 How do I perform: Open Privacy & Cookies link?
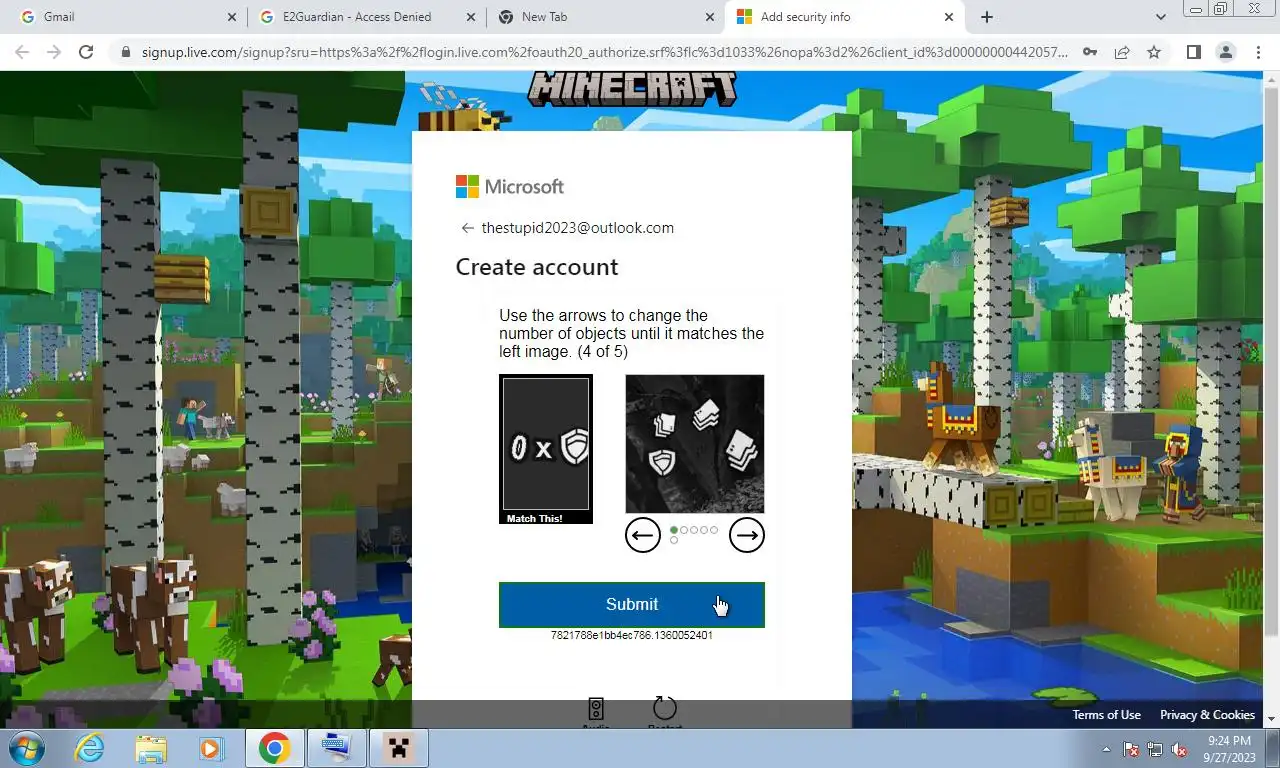[1207, 715]
